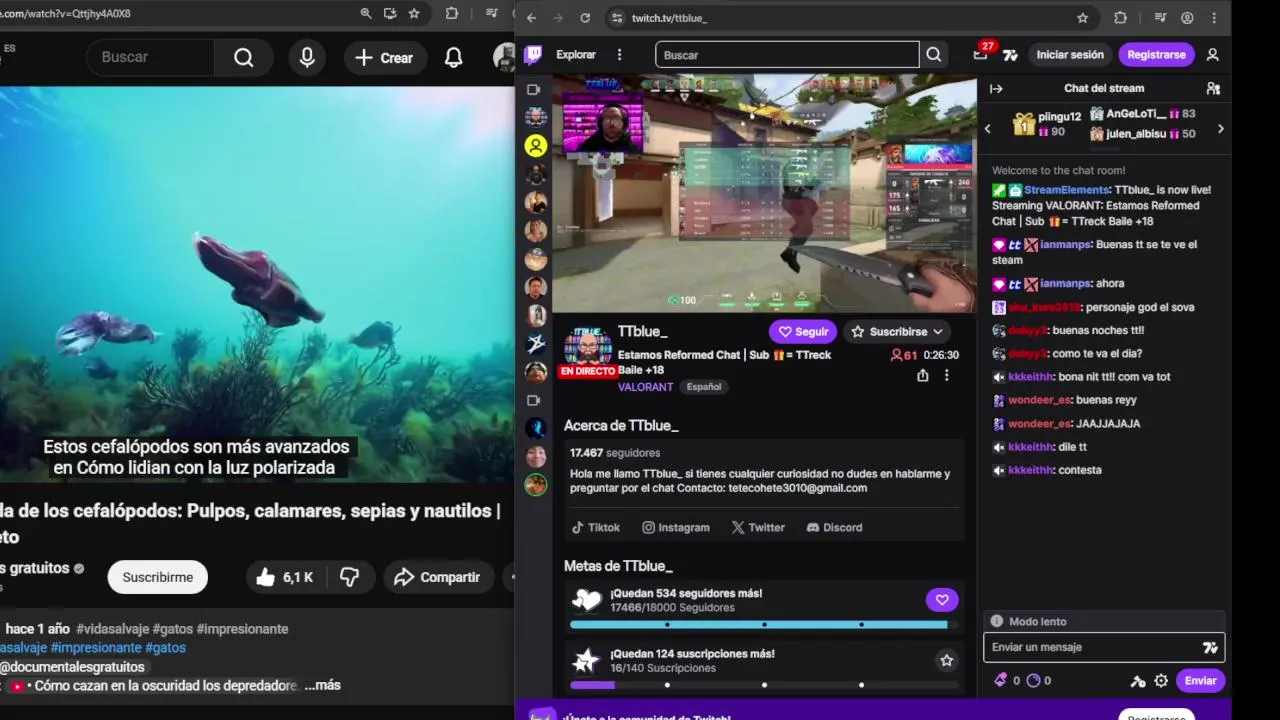Open Chrome three-dot menu in Twitch window
Viewport: 1280px width, 720px height.
pos(1214,18)
